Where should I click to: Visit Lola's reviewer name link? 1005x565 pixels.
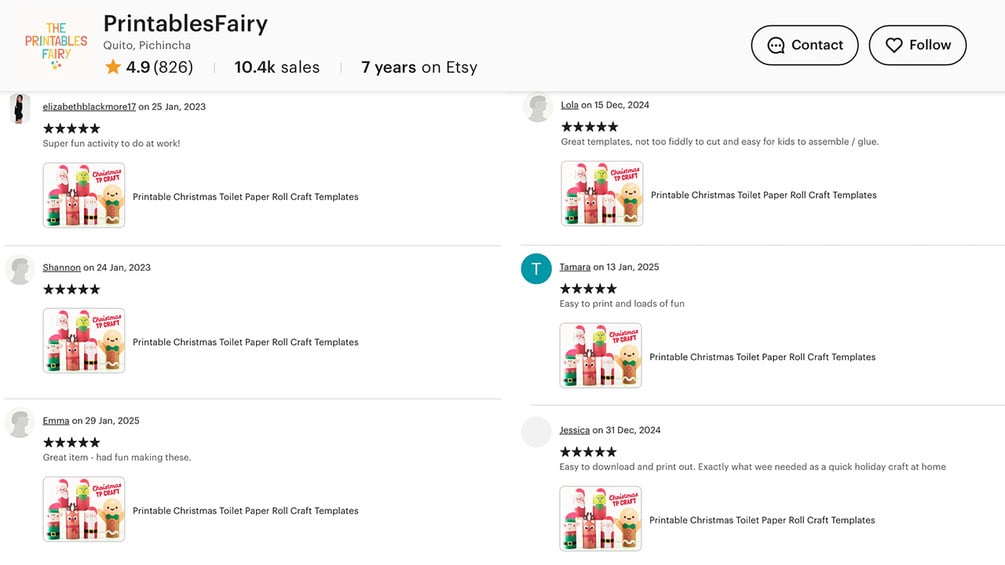[569, 105]
